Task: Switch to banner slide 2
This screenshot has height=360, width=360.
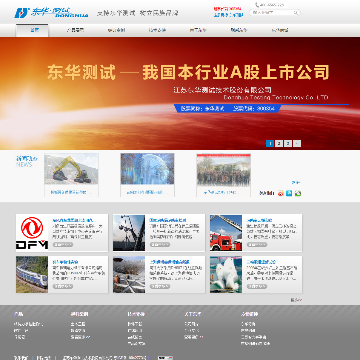Action: click(279, 143)
